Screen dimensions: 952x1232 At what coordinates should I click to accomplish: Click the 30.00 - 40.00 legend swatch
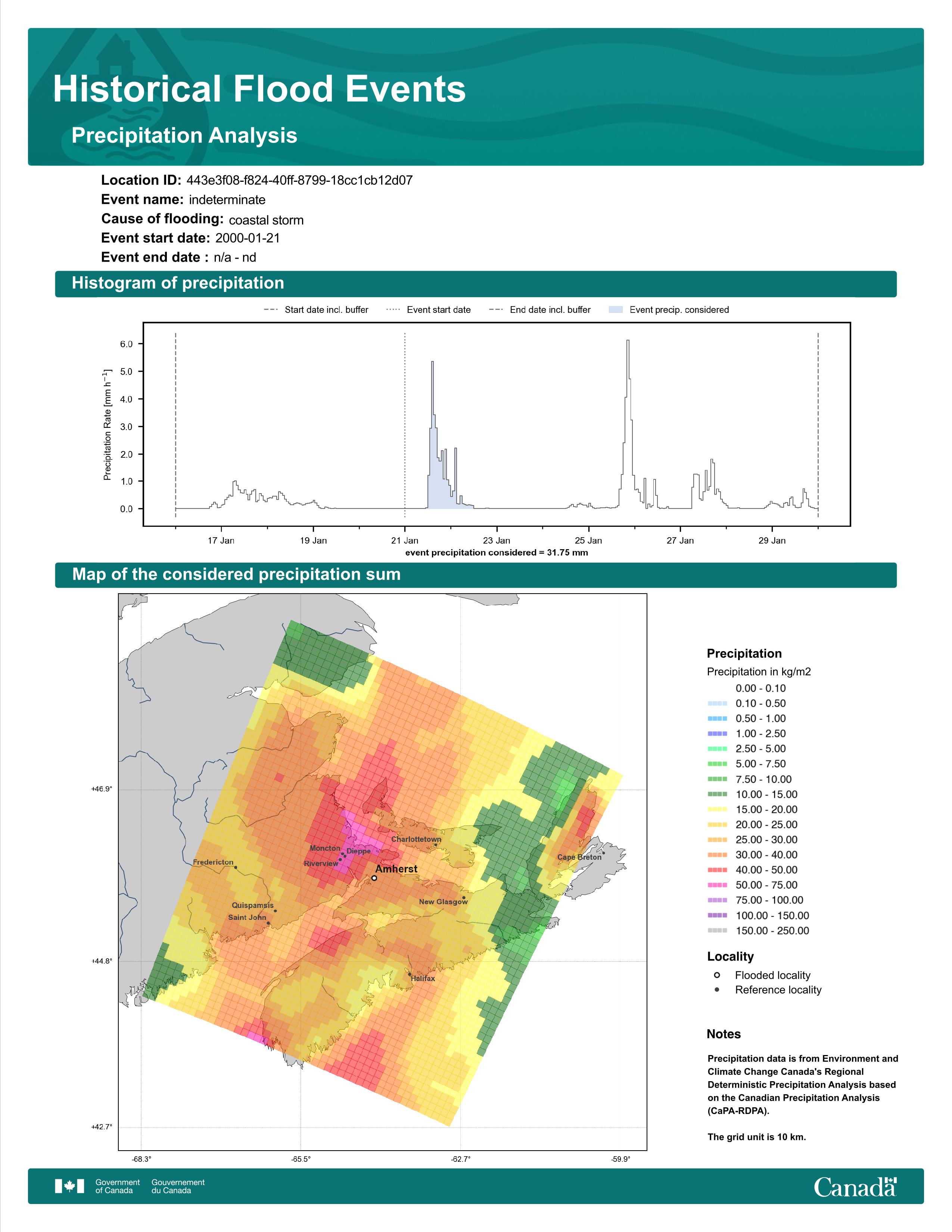point(717,855)
